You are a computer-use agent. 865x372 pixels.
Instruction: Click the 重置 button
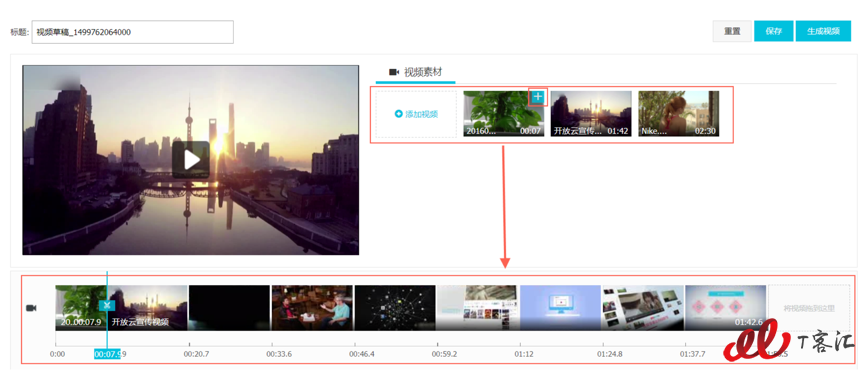point(732,31)
